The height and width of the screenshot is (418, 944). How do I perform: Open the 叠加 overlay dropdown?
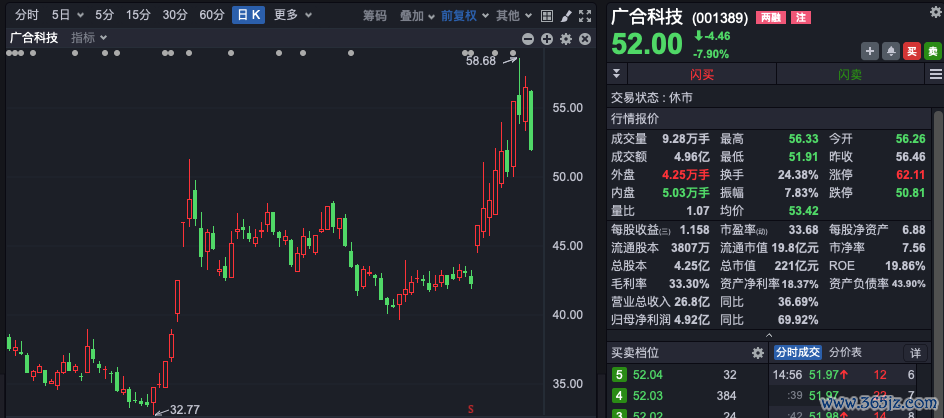(417, 16)
